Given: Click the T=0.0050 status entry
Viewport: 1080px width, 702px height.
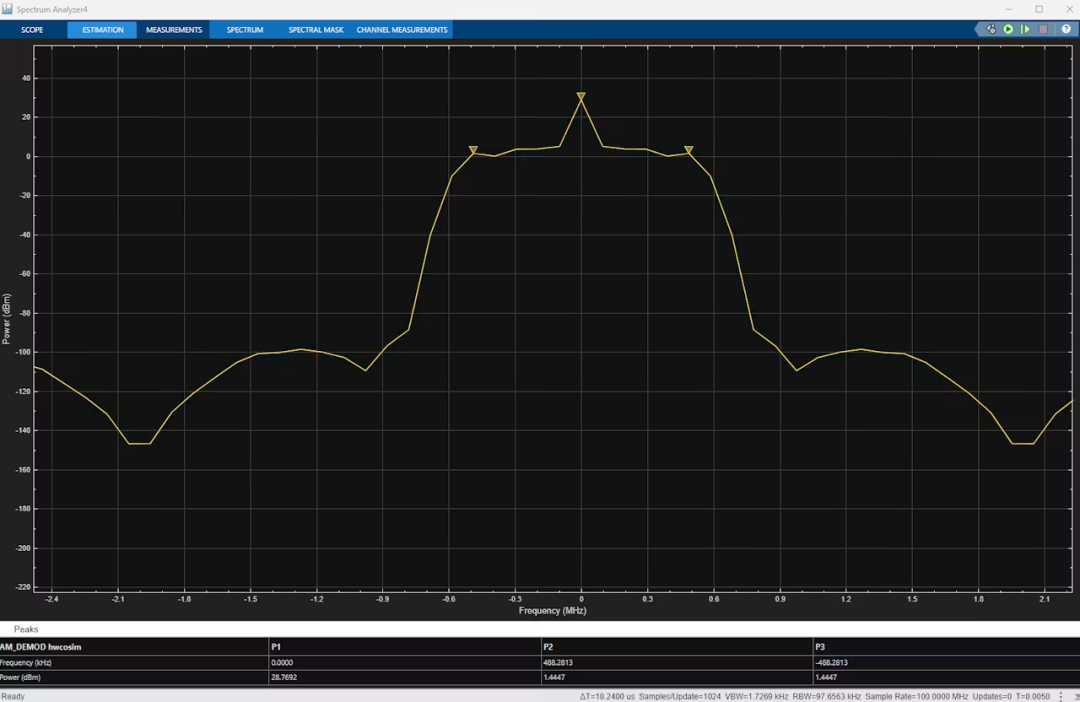Looking at the screenshot, I should tap(1032, 696).
